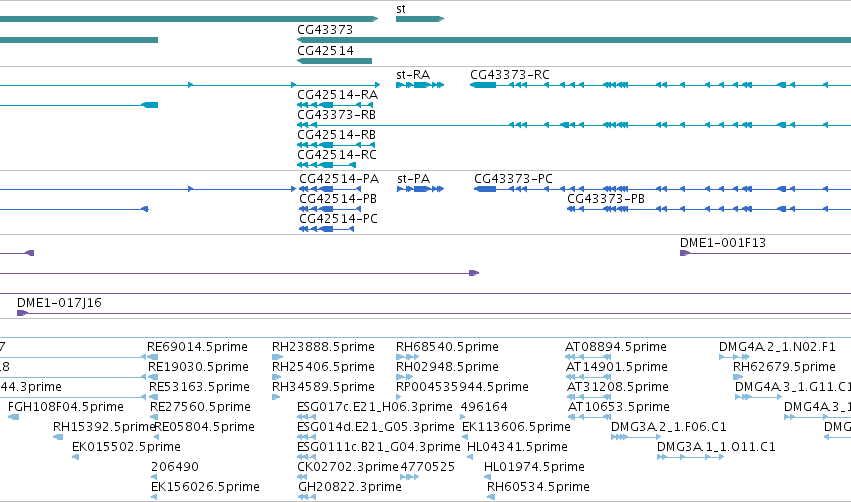The height and width of the screenshot is (502, 851).
Task: Click RH25406.5prime EST label
Action: [323, 367]
